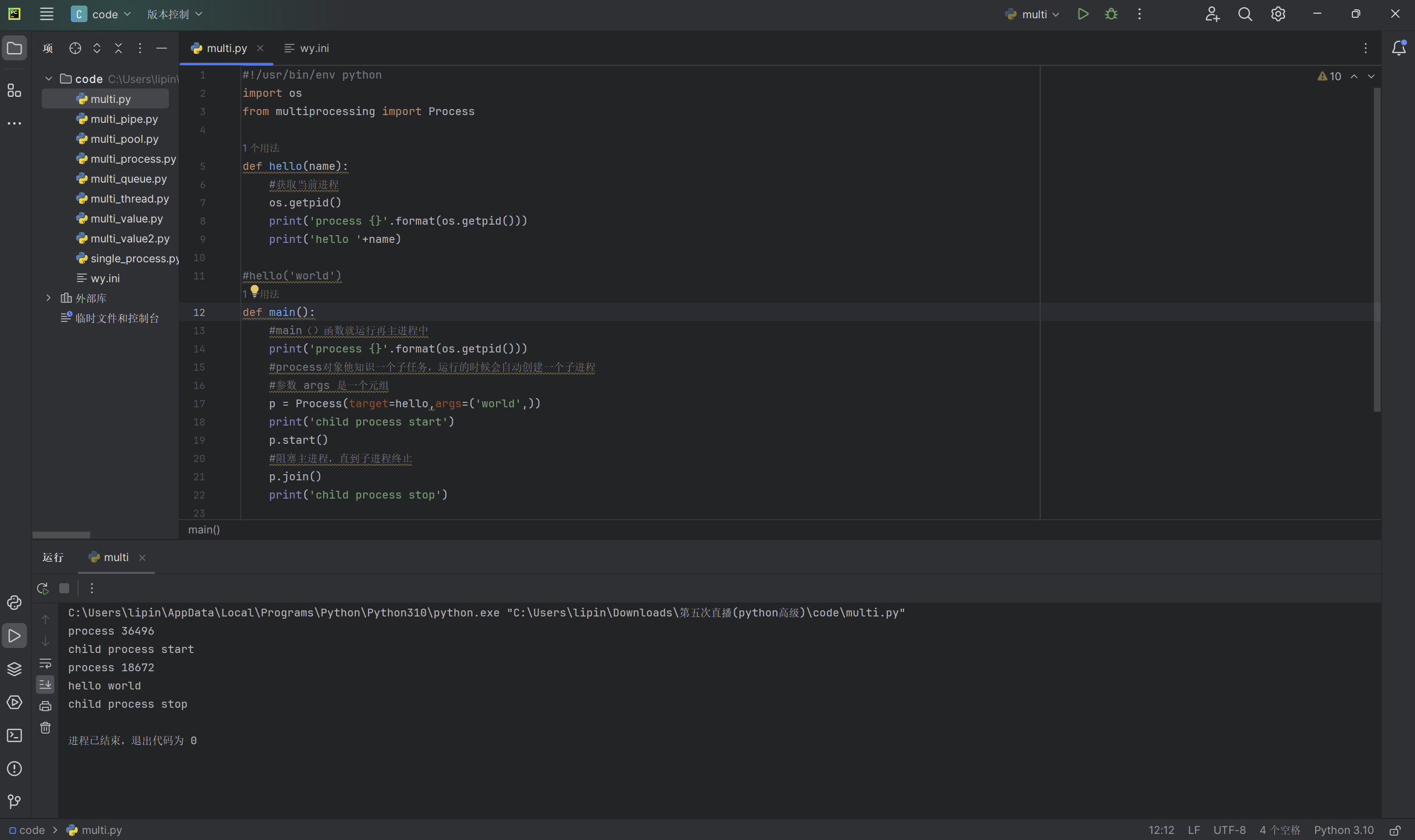The width and height of the screenshot is (1415, 840).
Task: Click the editor vertical scrollbar
Action: [x=1376, y=250]
